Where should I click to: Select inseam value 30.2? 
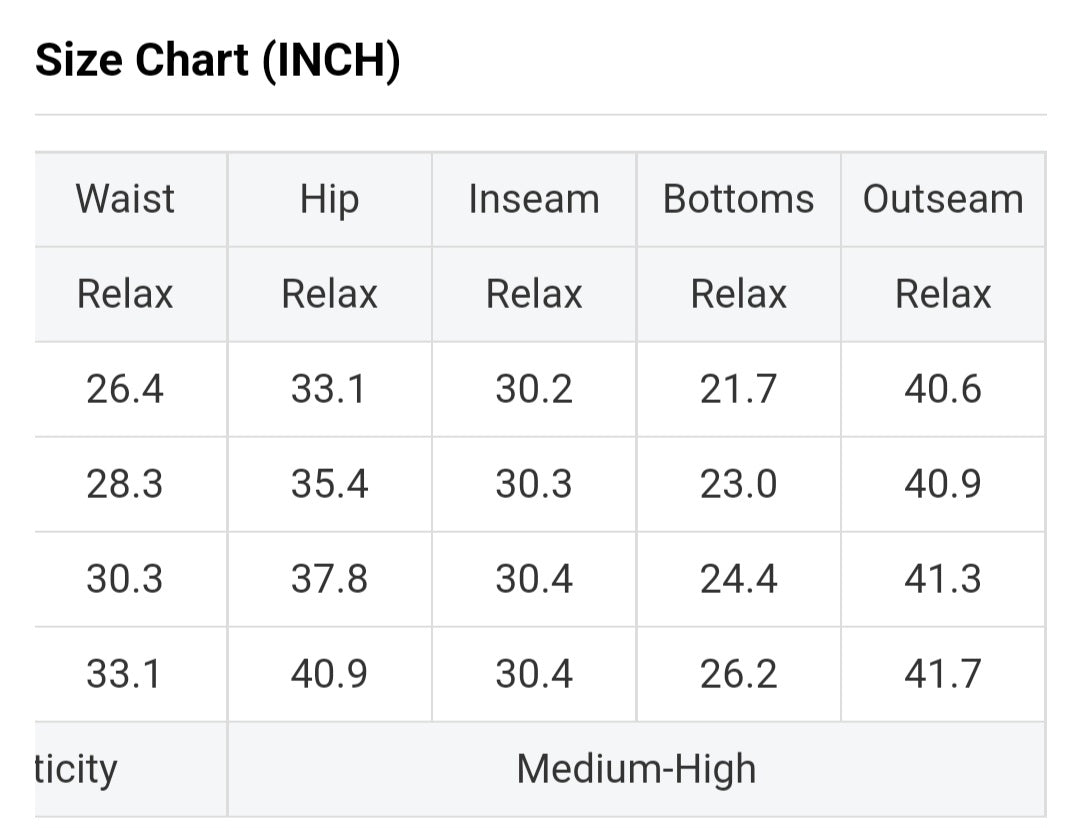pos(534,389)
